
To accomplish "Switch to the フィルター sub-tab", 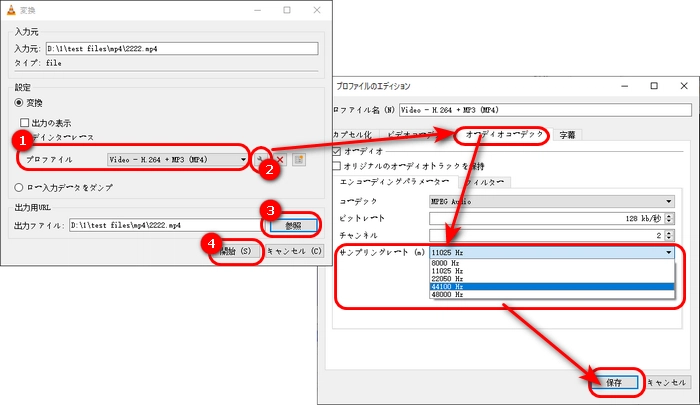I will (x=484, y=182).
